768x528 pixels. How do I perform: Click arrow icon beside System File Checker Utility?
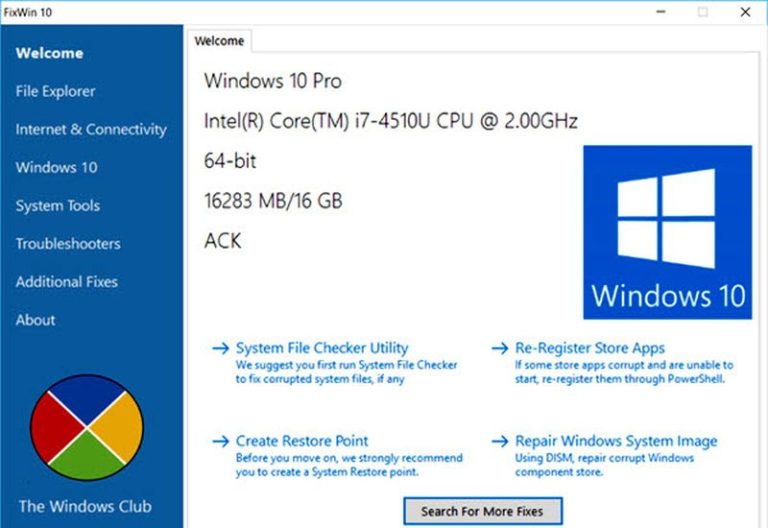tap(220, 348)
